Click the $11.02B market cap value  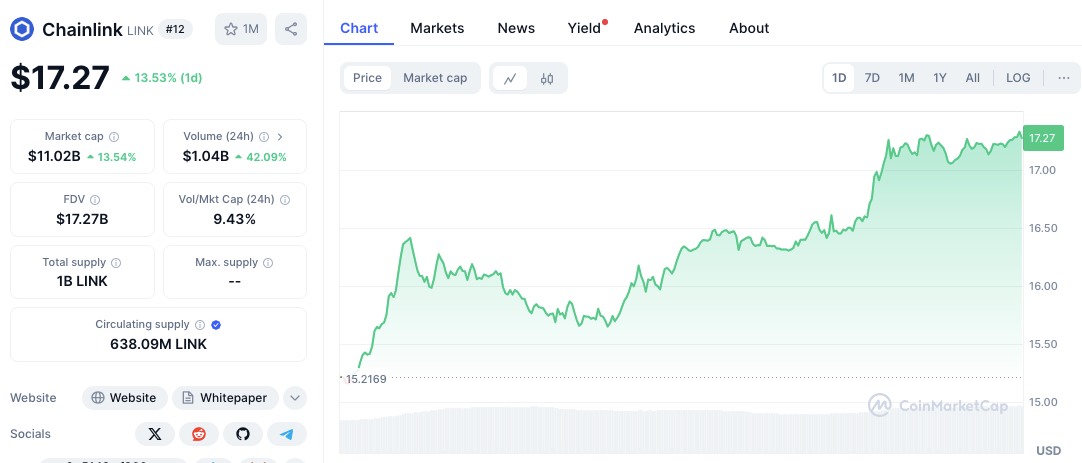pyautogui.click(x=54, y=157)
